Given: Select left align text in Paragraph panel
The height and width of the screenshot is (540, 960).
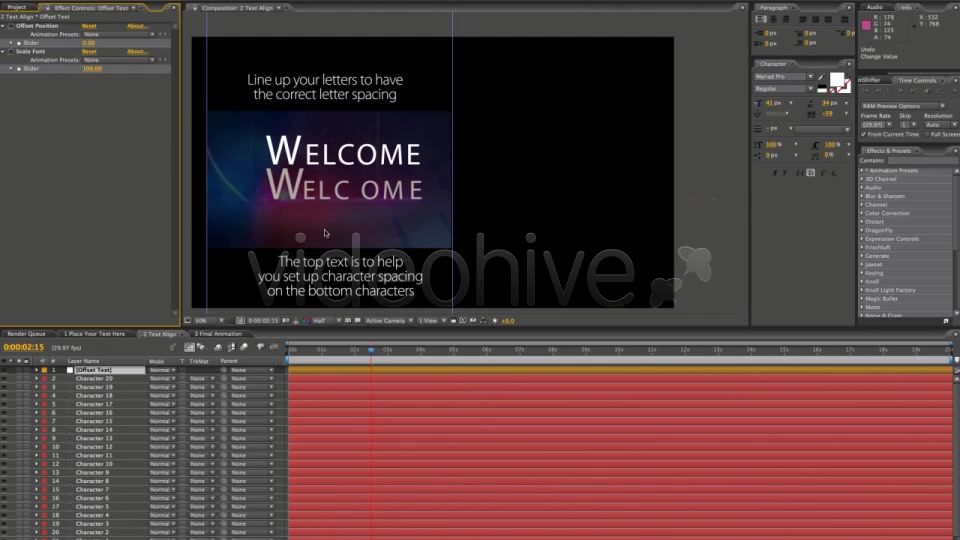Looking at the screenshot, I should [761, 20].
